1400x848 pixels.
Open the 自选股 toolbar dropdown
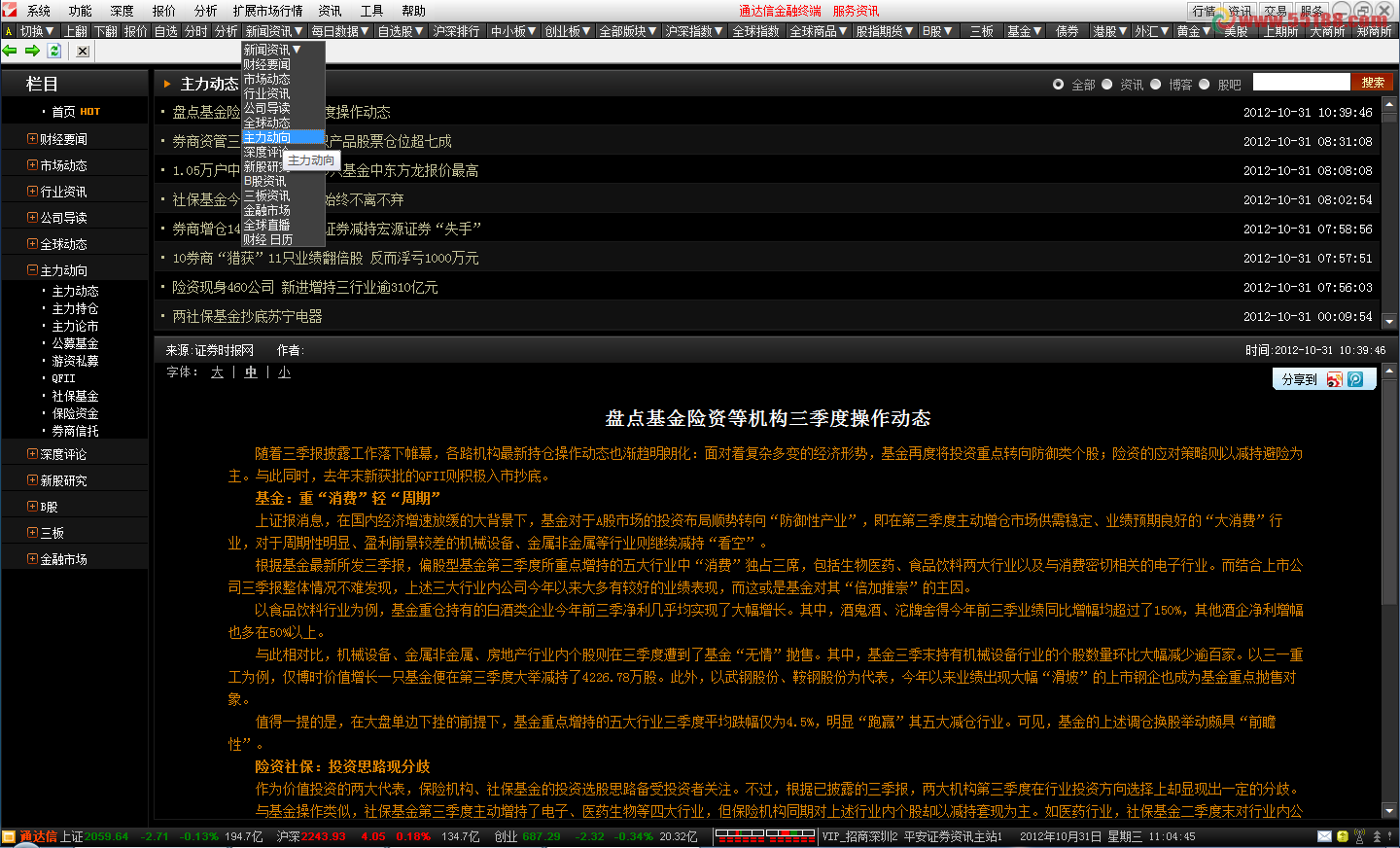click(x=401, y=31)
